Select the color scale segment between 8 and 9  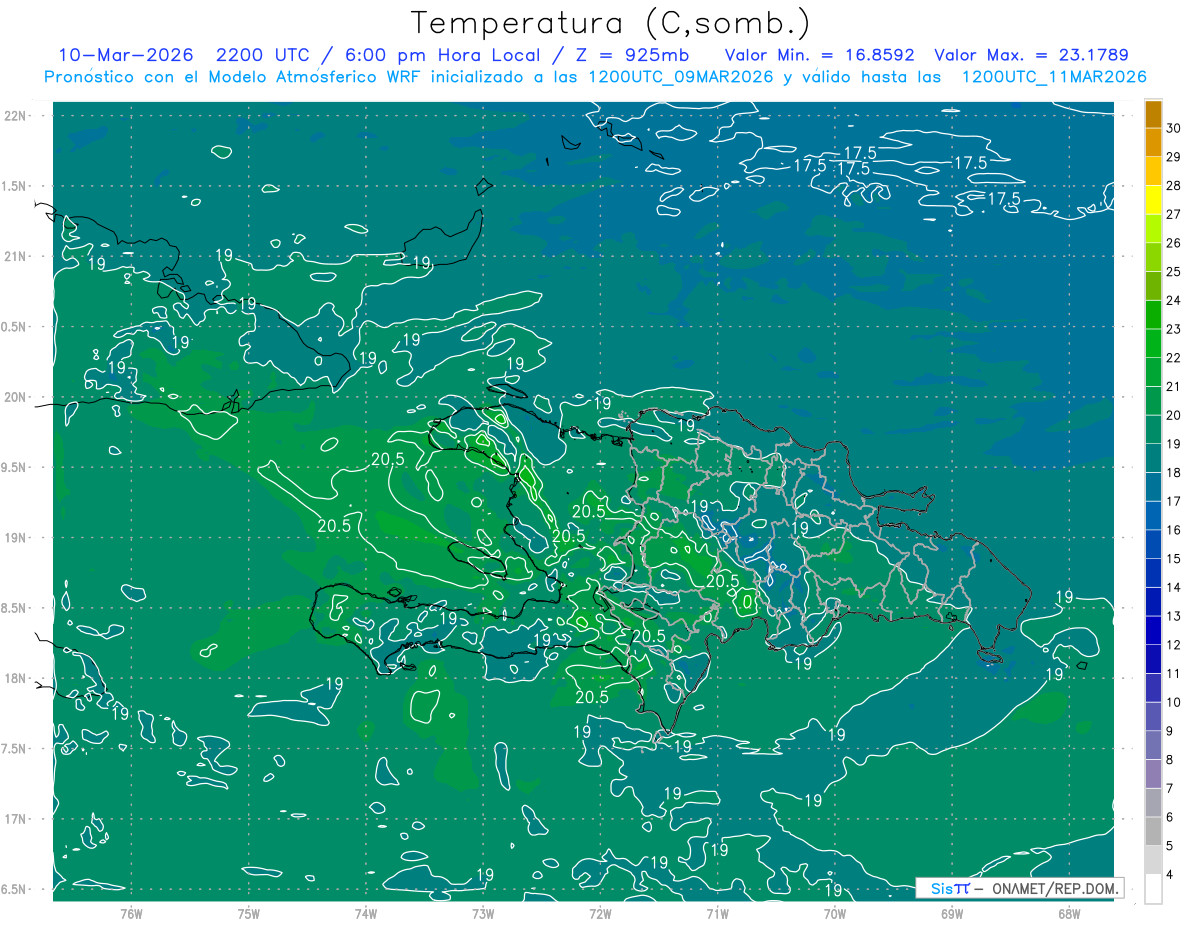pyautogui.click(x=1154, y=745)
